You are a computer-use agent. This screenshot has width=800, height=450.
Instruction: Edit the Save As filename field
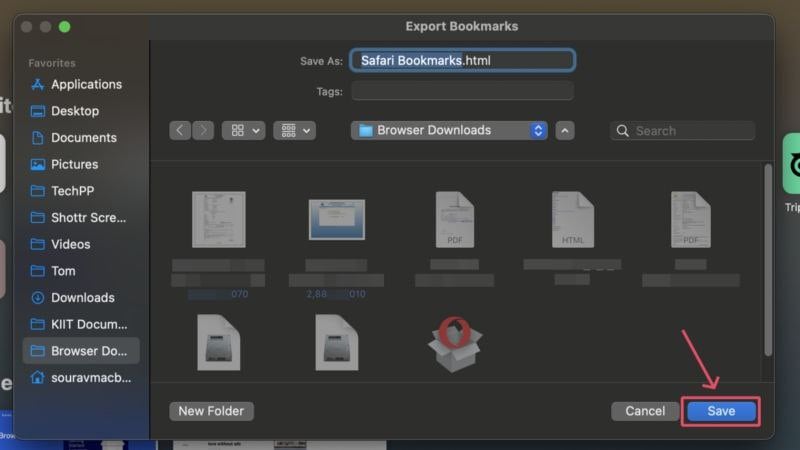[x=462, y=60]
